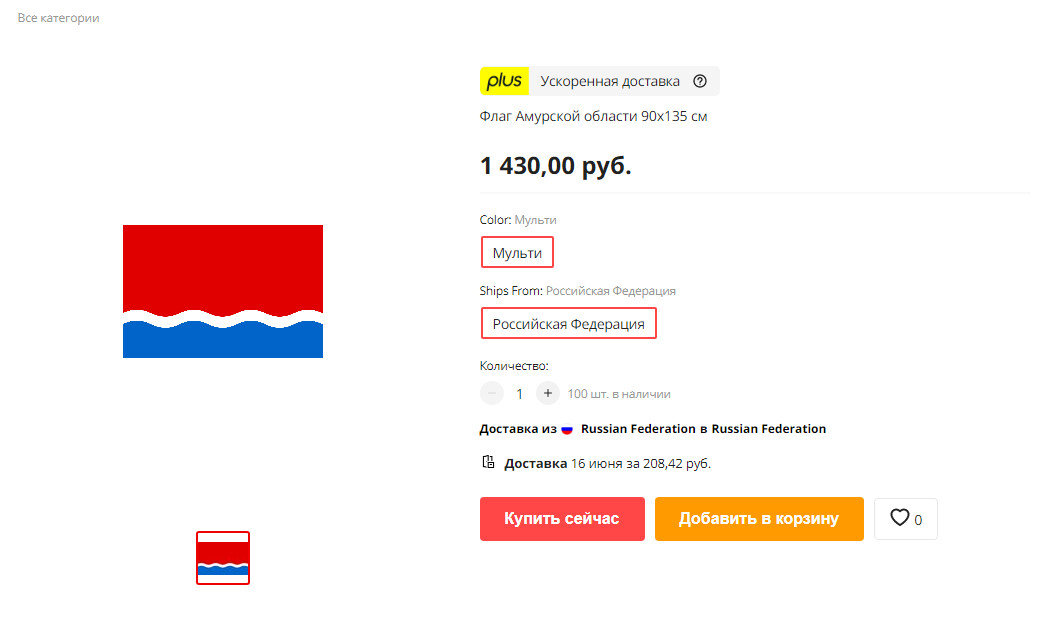The width and height of the screenshot is (1042, 620).
Task: Click the delivery document icon
Action: (488, 462)
